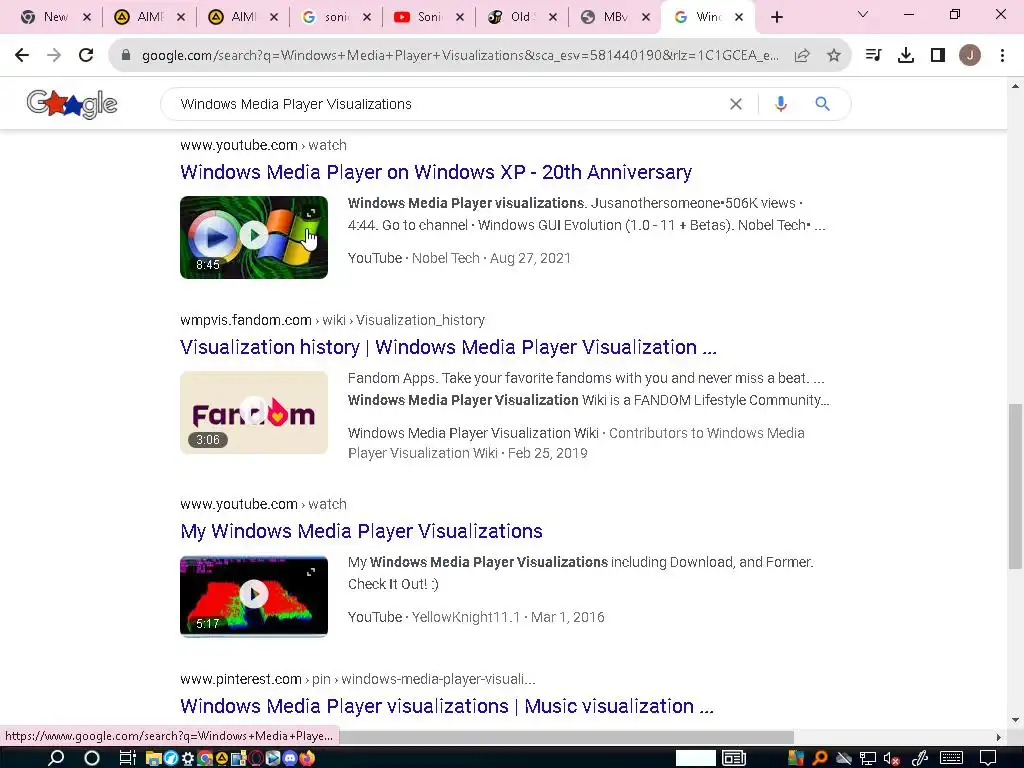Screen dimensions: 1024x768
Task: Click the address bar URL
Action: coord(460,56)
